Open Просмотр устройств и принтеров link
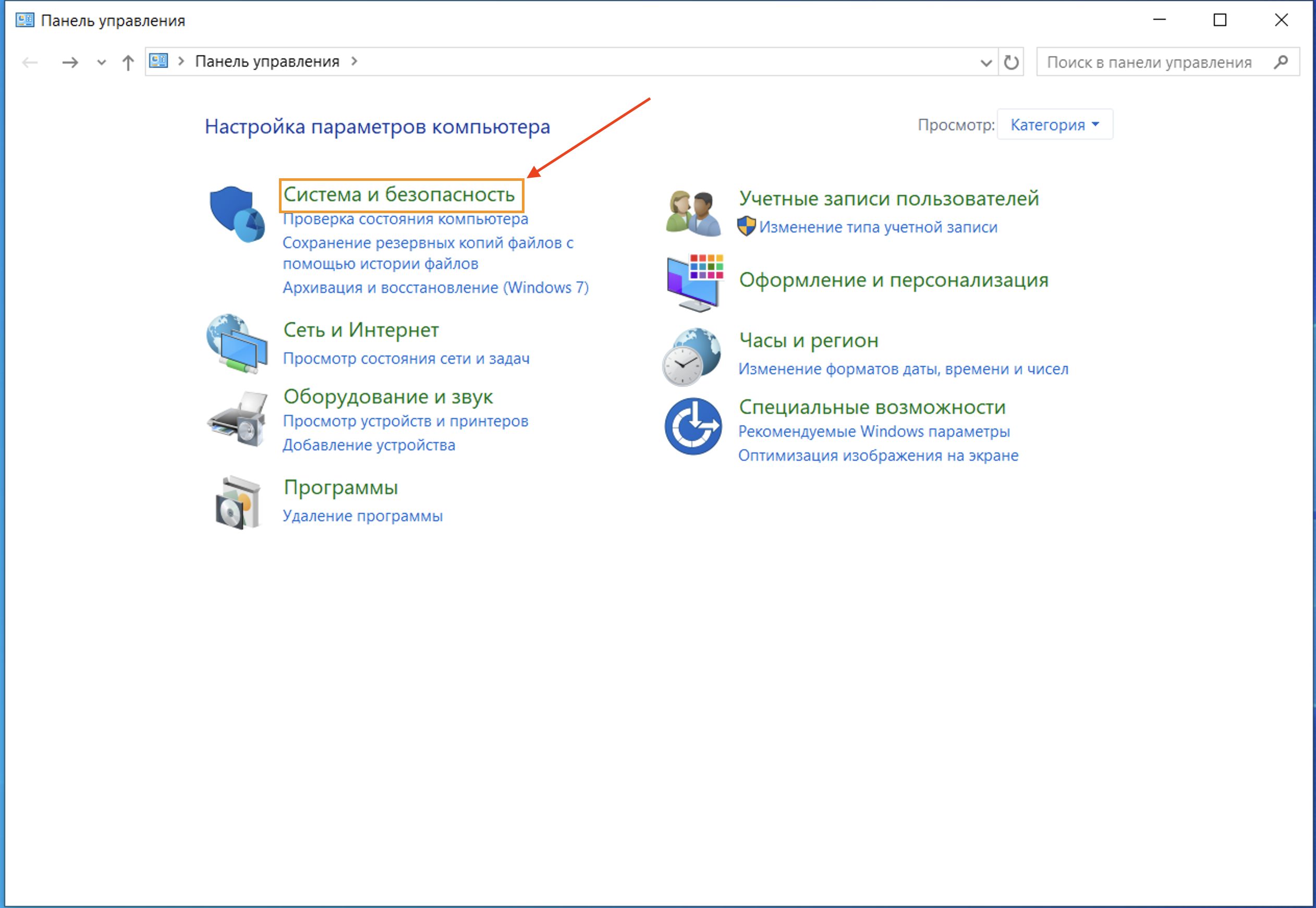This screenshot has width=1316, height=908. tap(406, 421)
